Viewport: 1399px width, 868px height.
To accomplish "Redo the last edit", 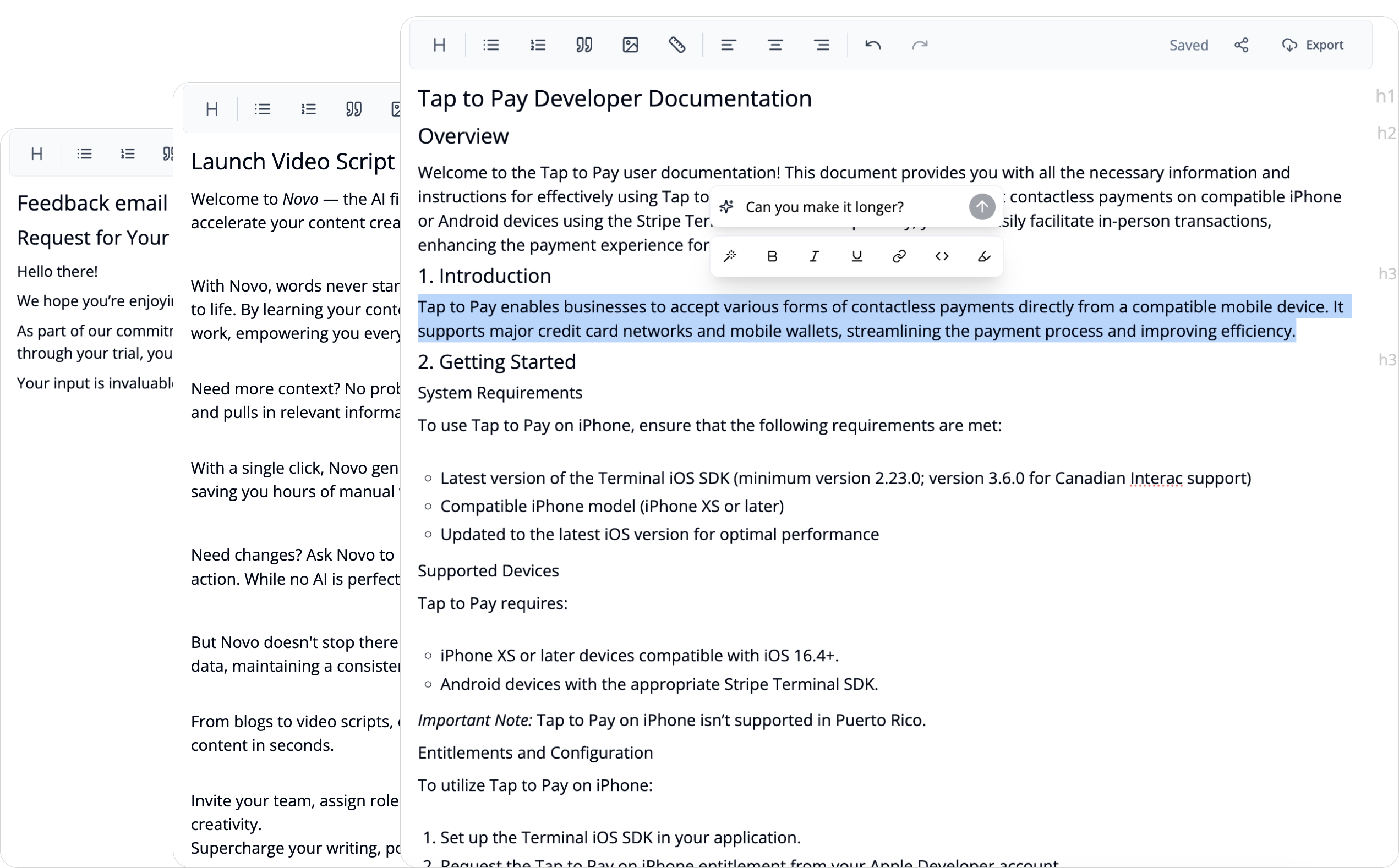I will pos(920,45).
